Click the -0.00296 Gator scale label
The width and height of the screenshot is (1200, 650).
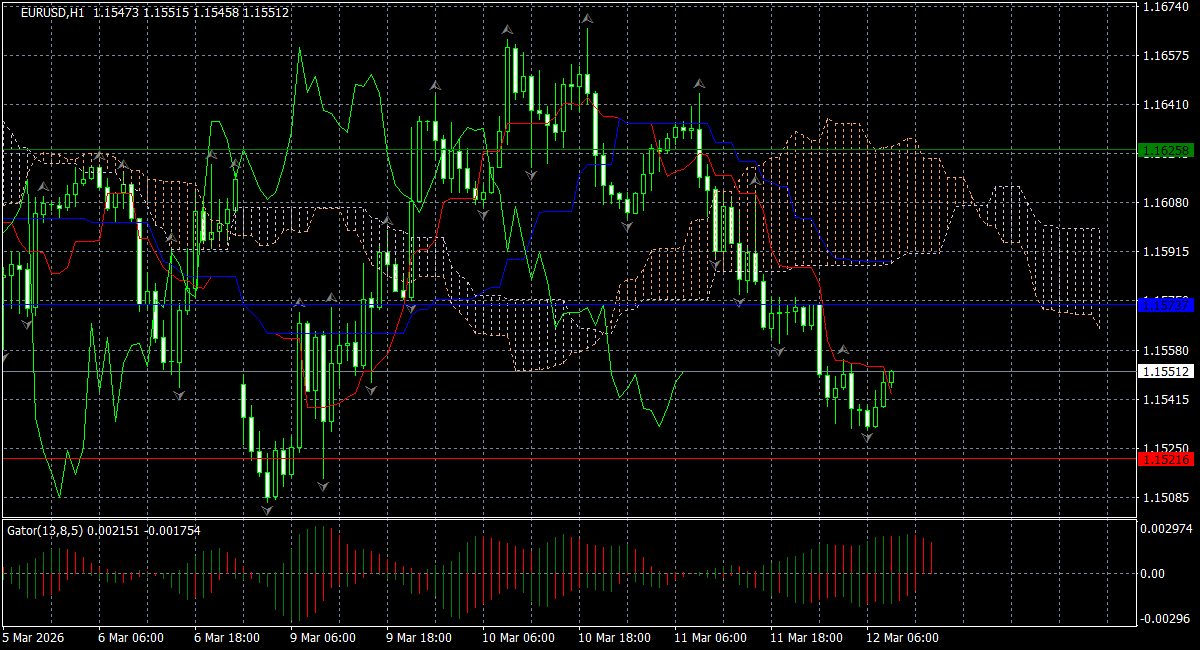pos(1167,619)
